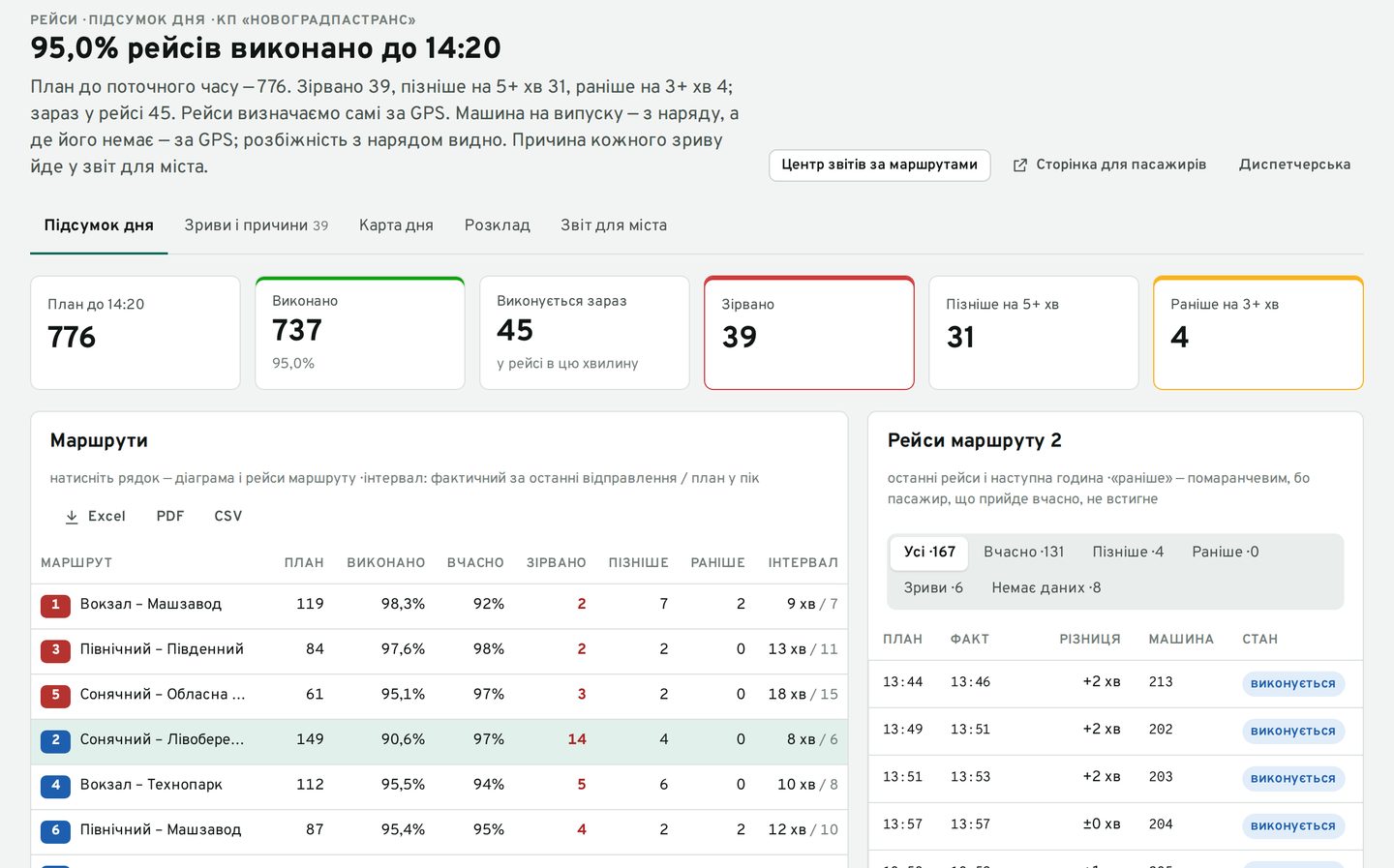Screen dimensions: 1394x868
Task: Select route badge 5 Сонячний – Обласна
Action: tap(55, 696)
